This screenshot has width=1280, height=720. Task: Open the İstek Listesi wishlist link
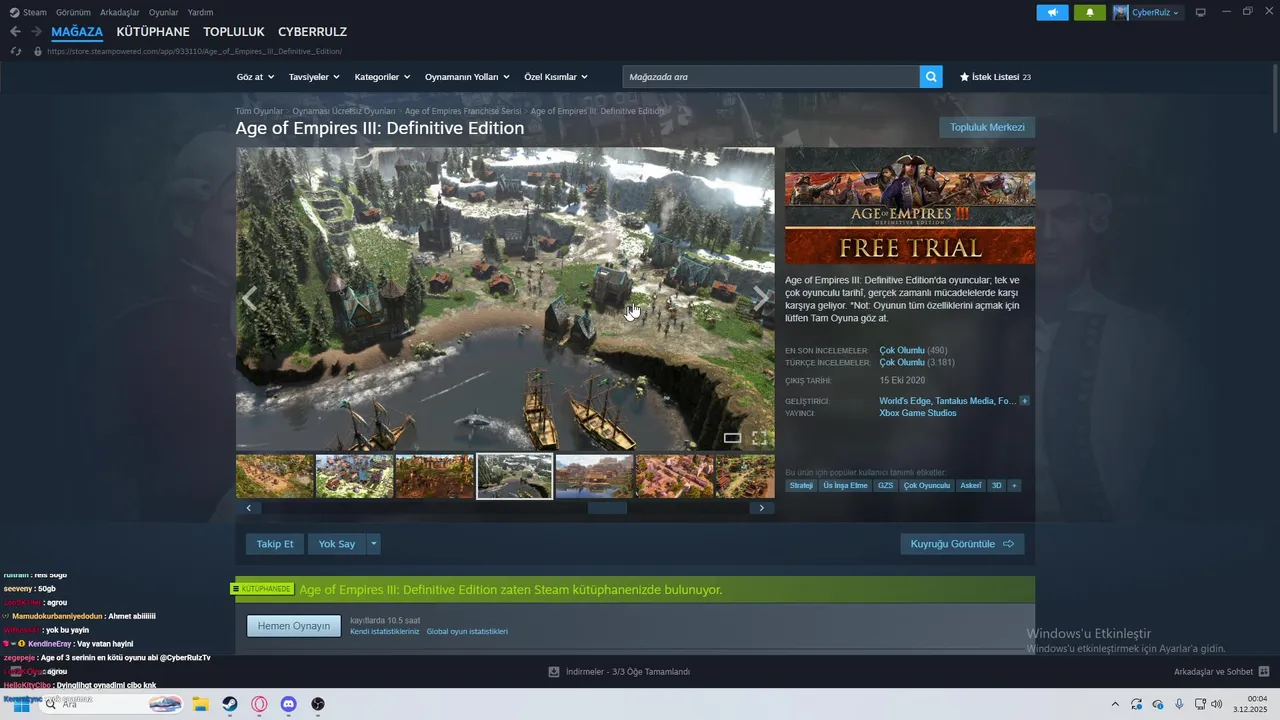[x=995, y=77]
